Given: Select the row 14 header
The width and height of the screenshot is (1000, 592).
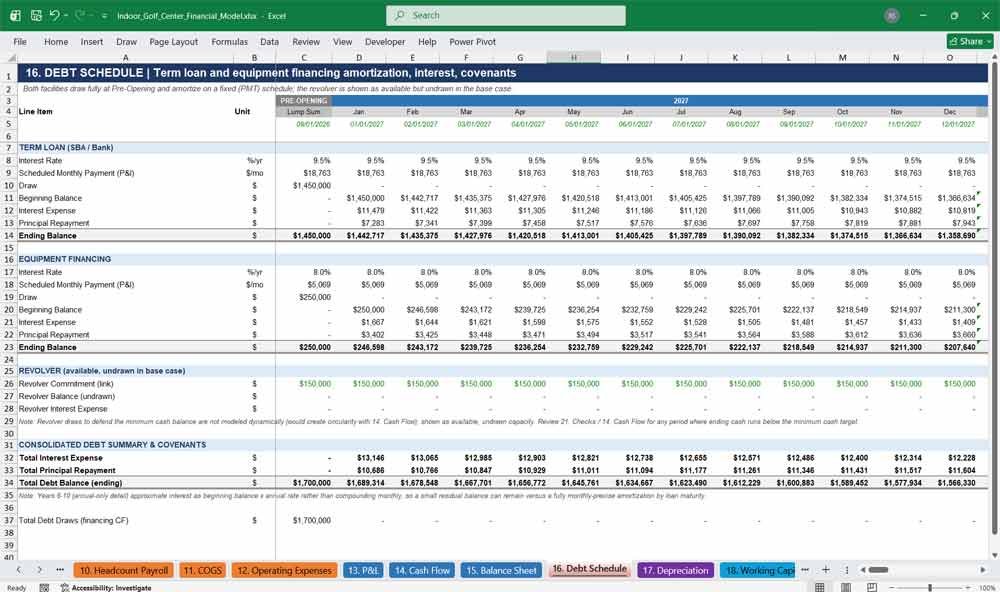Looking at the screenshot, I should coord(9,235).
